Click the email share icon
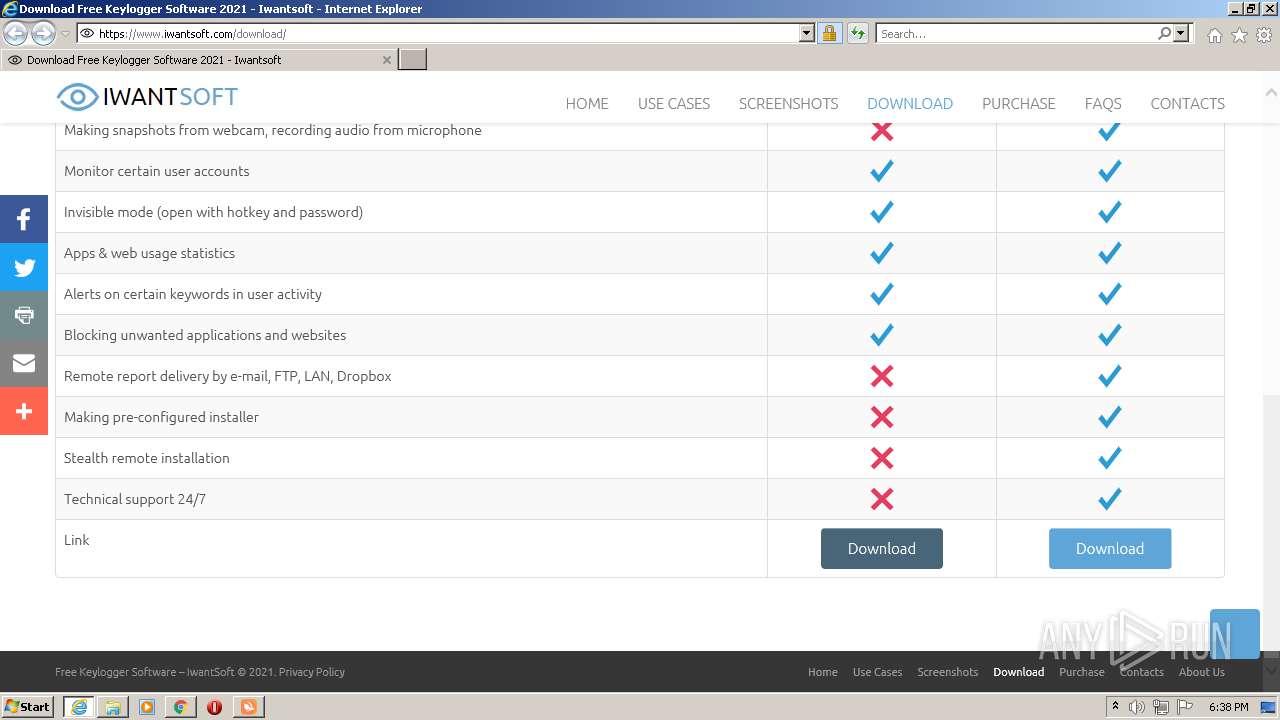Viewport: 1280px width, 720px height. (24, 363)
